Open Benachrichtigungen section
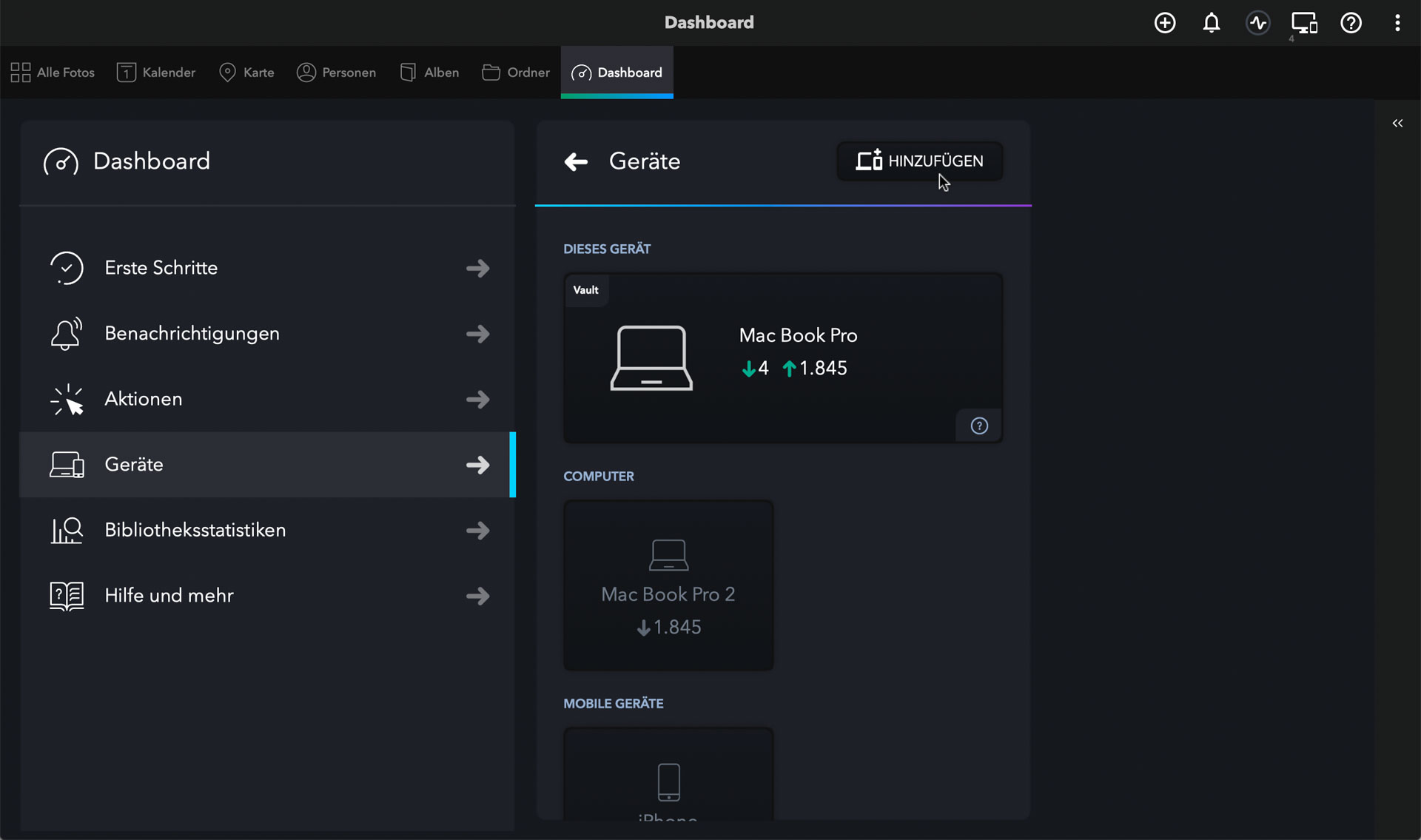This screenshot has height=840, width=1421. 268,334
